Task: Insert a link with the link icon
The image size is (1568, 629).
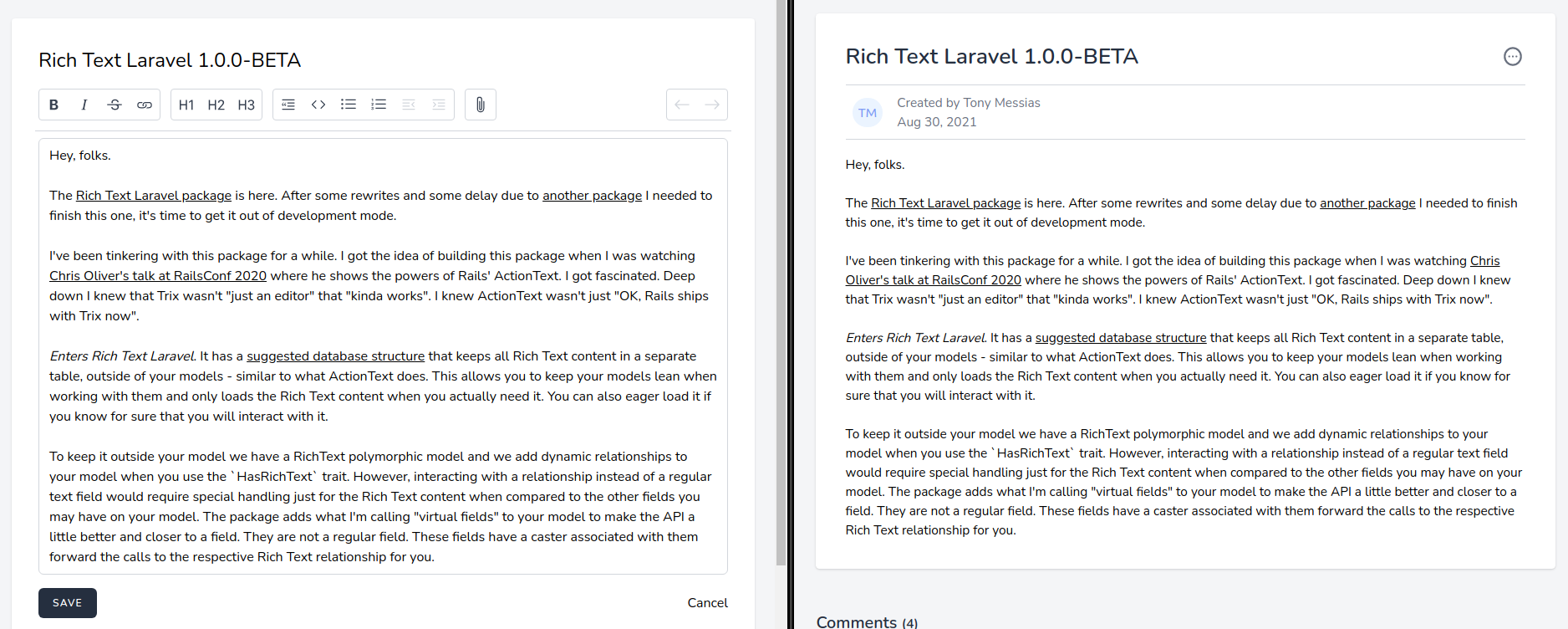Action: 145,105
